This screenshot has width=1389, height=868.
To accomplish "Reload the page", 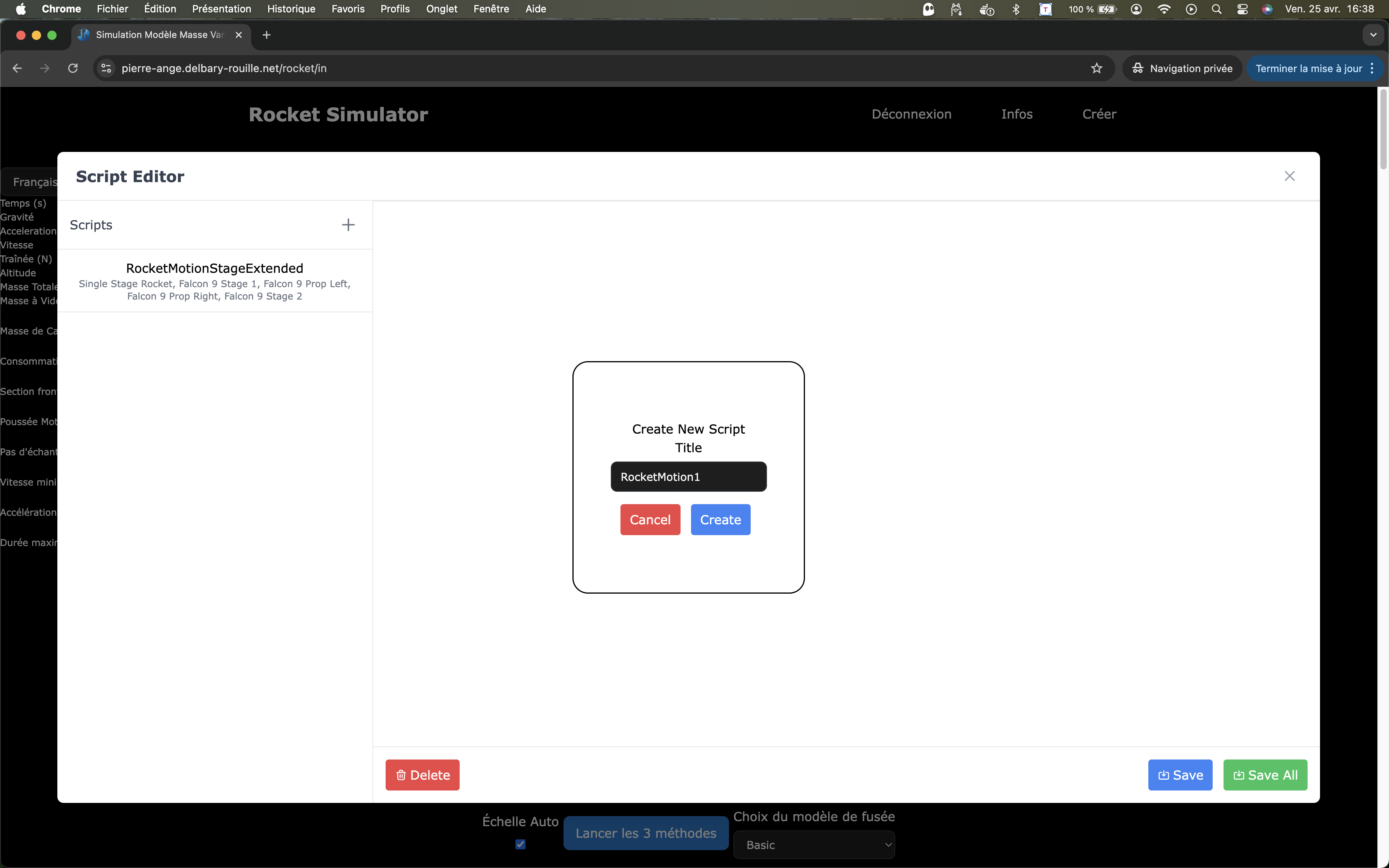I will pos(73,68).
